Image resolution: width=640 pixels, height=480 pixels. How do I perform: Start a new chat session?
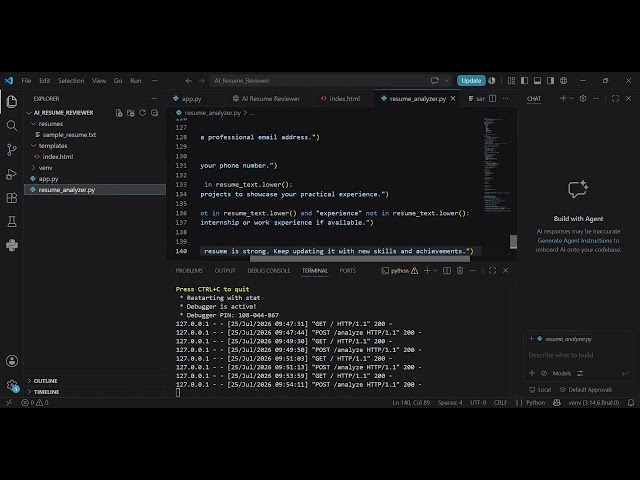click(x=563, y=98)
